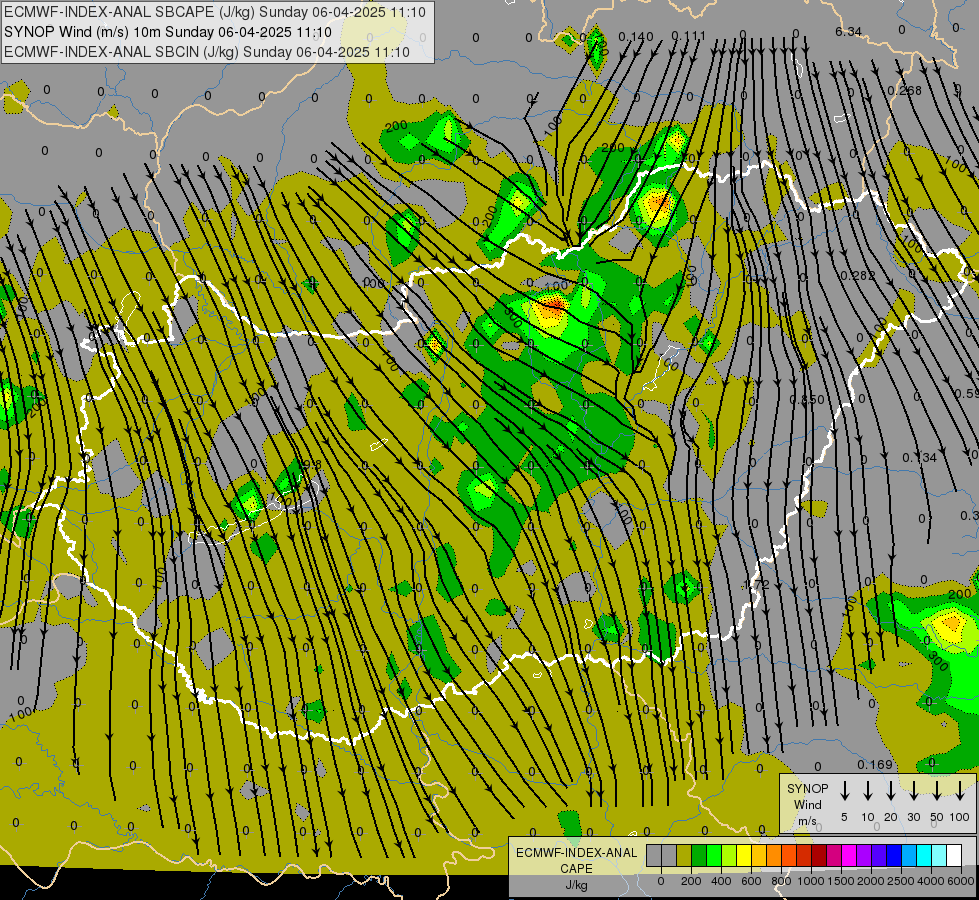Click the 0.268 value on the map
The height and width of the screenshot is (900, 979).
pyautogui.click(x=905, y=91)
